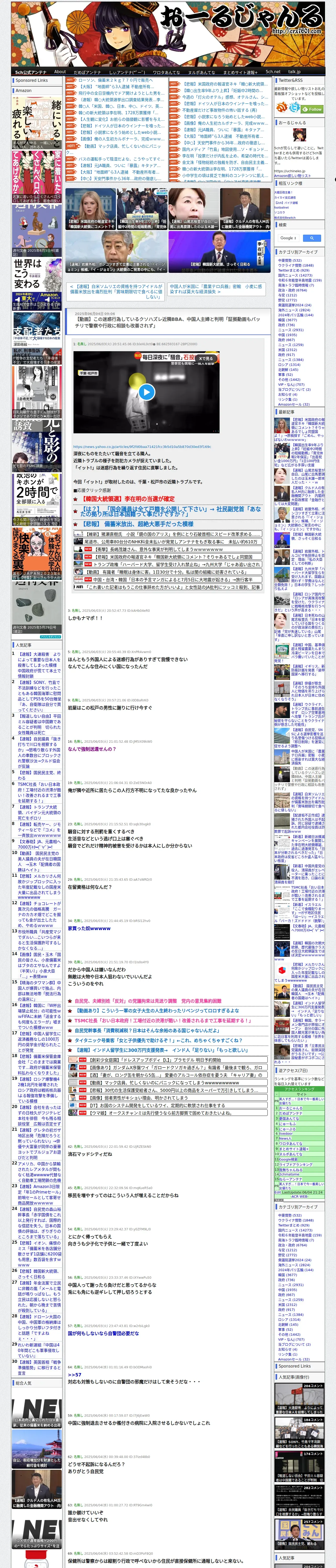
Task: Open popular article rank 7 トランプ大統領
Action: 39,812
